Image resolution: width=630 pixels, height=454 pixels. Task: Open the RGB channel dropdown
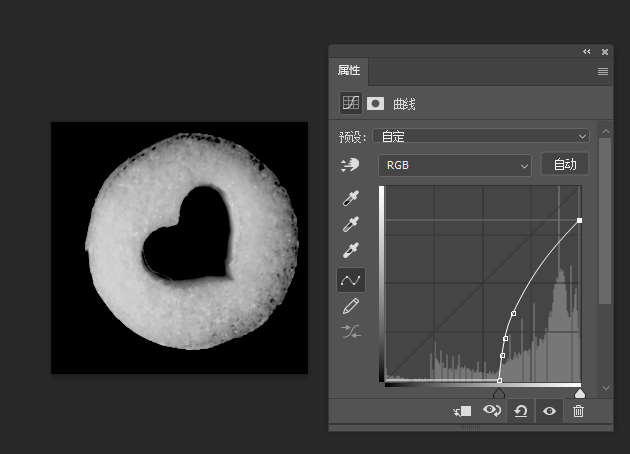point(455,165)
